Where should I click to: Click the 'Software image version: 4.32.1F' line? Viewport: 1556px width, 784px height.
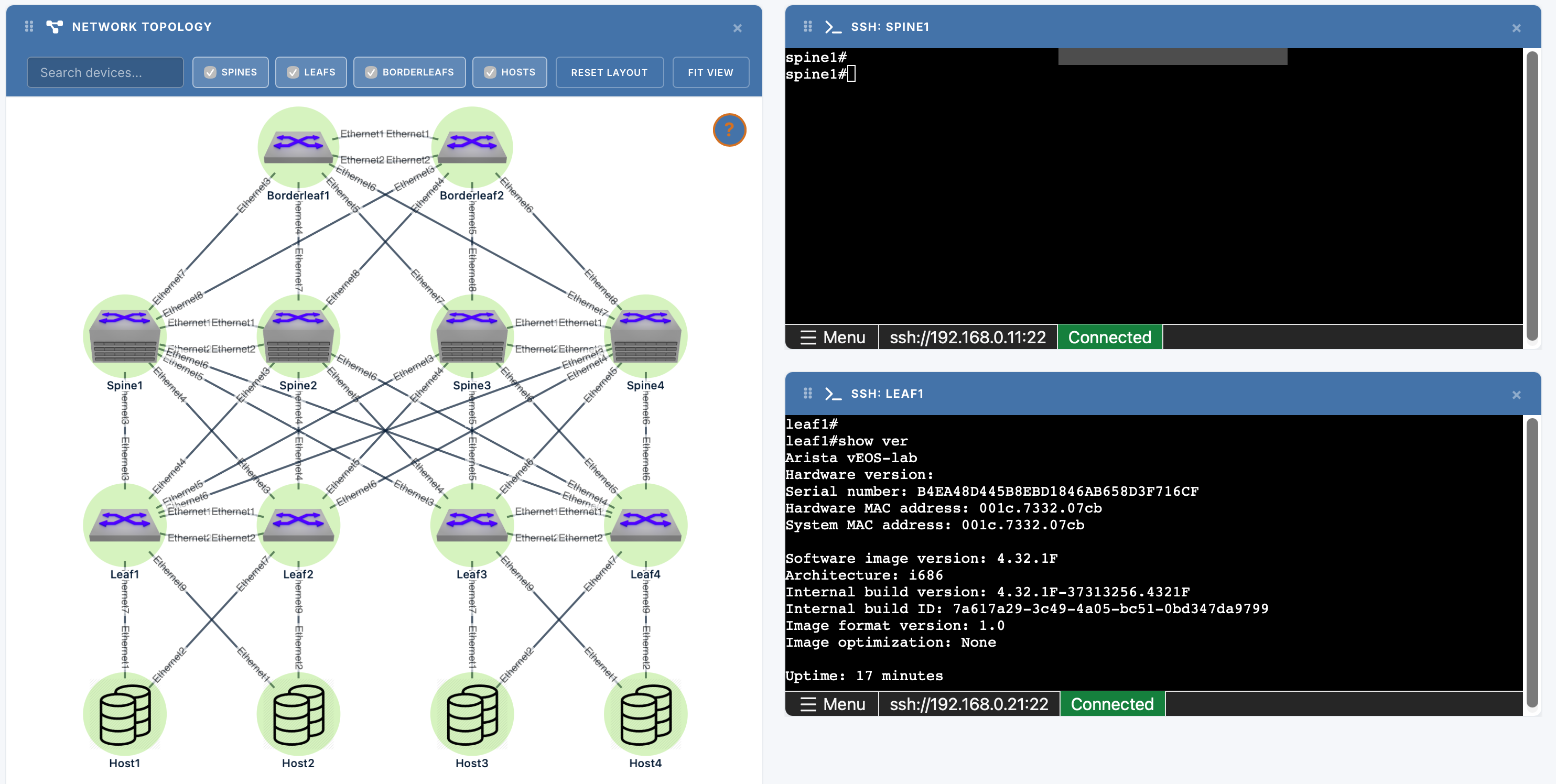point(921,558)
